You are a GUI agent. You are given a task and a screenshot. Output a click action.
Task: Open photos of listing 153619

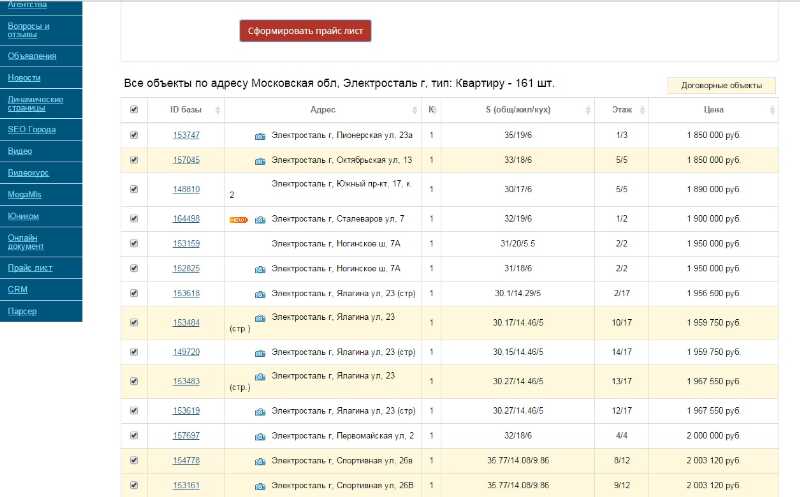(260, 411)
